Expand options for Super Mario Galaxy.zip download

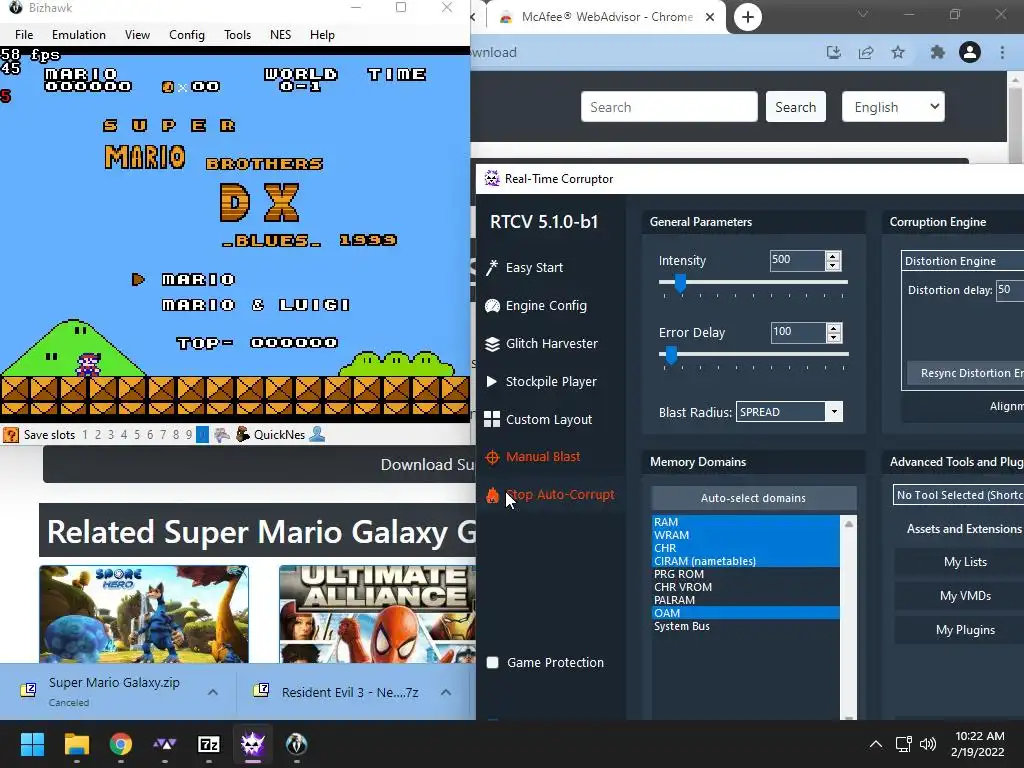click(x=213, y=692)
